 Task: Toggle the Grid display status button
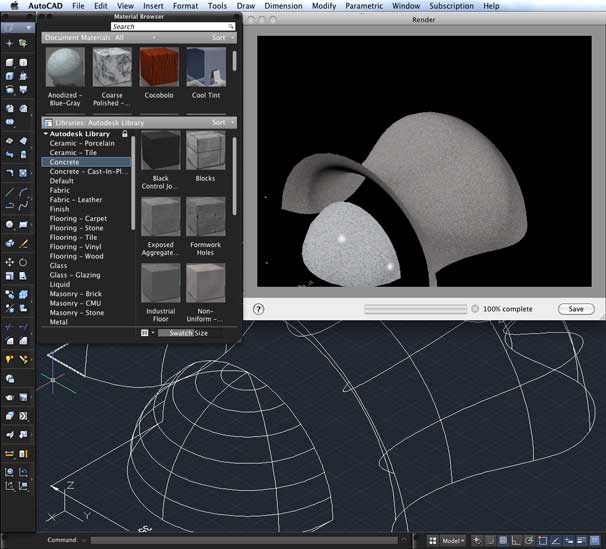[x=503, y=541]
